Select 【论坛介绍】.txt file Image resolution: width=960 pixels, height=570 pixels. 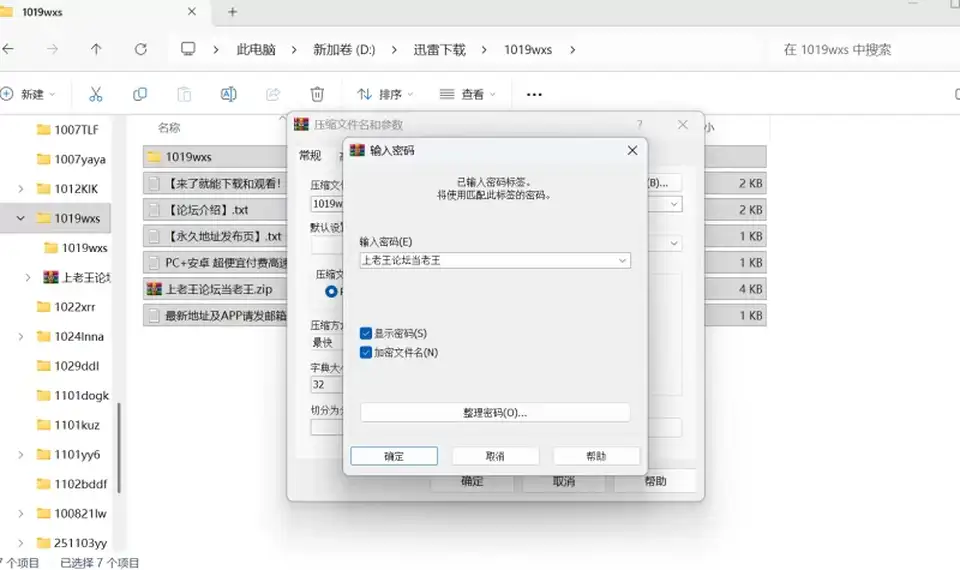215,209
